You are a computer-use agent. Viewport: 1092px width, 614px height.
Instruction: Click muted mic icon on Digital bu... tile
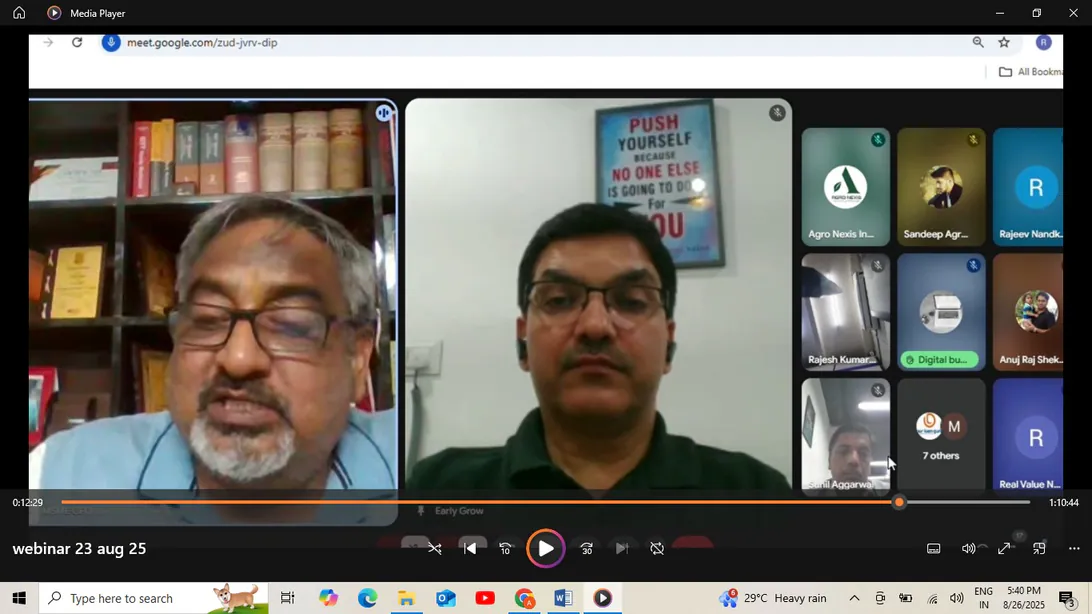[x=973, y=265]
